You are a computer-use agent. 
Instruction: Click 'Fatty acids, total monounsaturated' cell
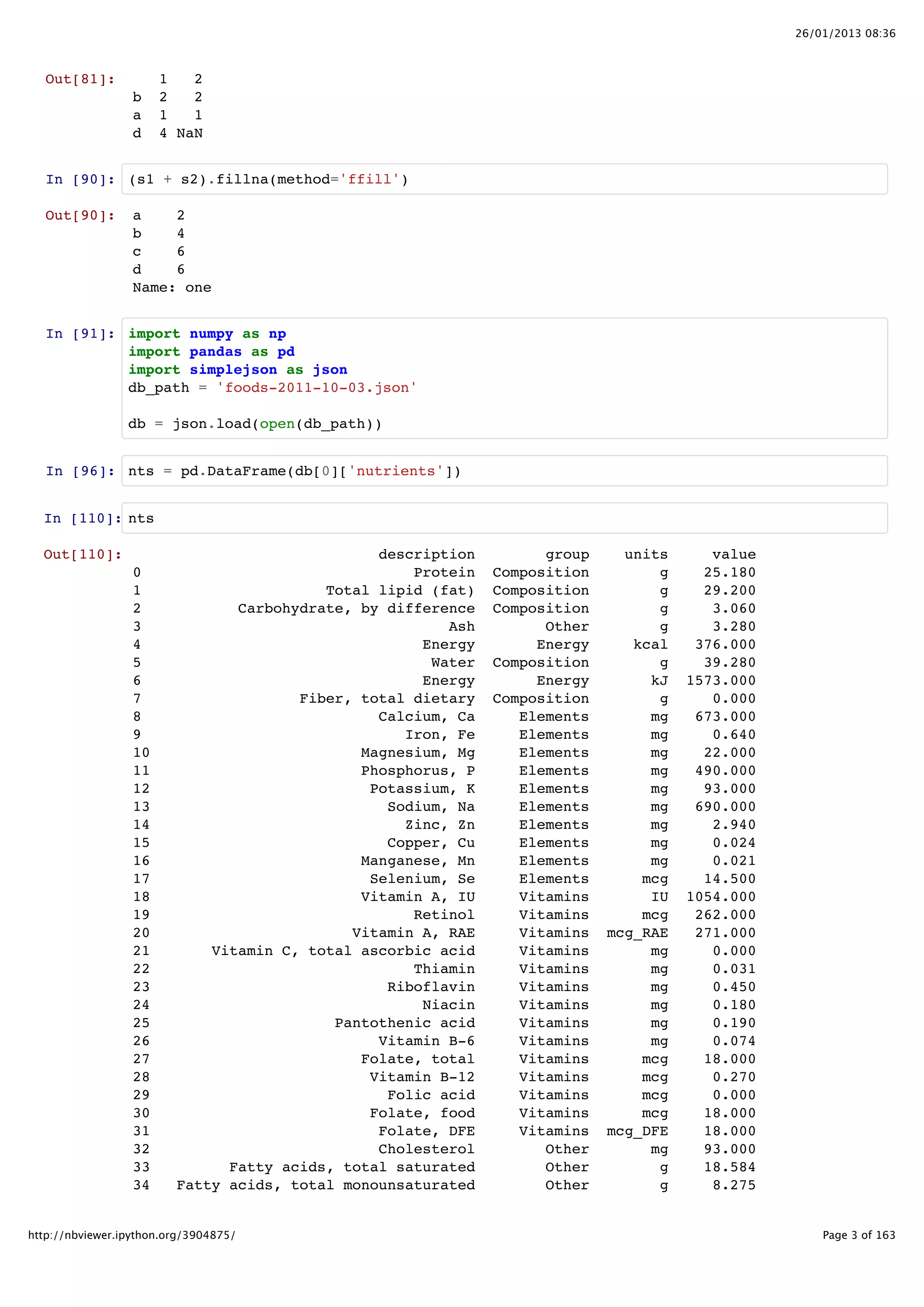325,1185
